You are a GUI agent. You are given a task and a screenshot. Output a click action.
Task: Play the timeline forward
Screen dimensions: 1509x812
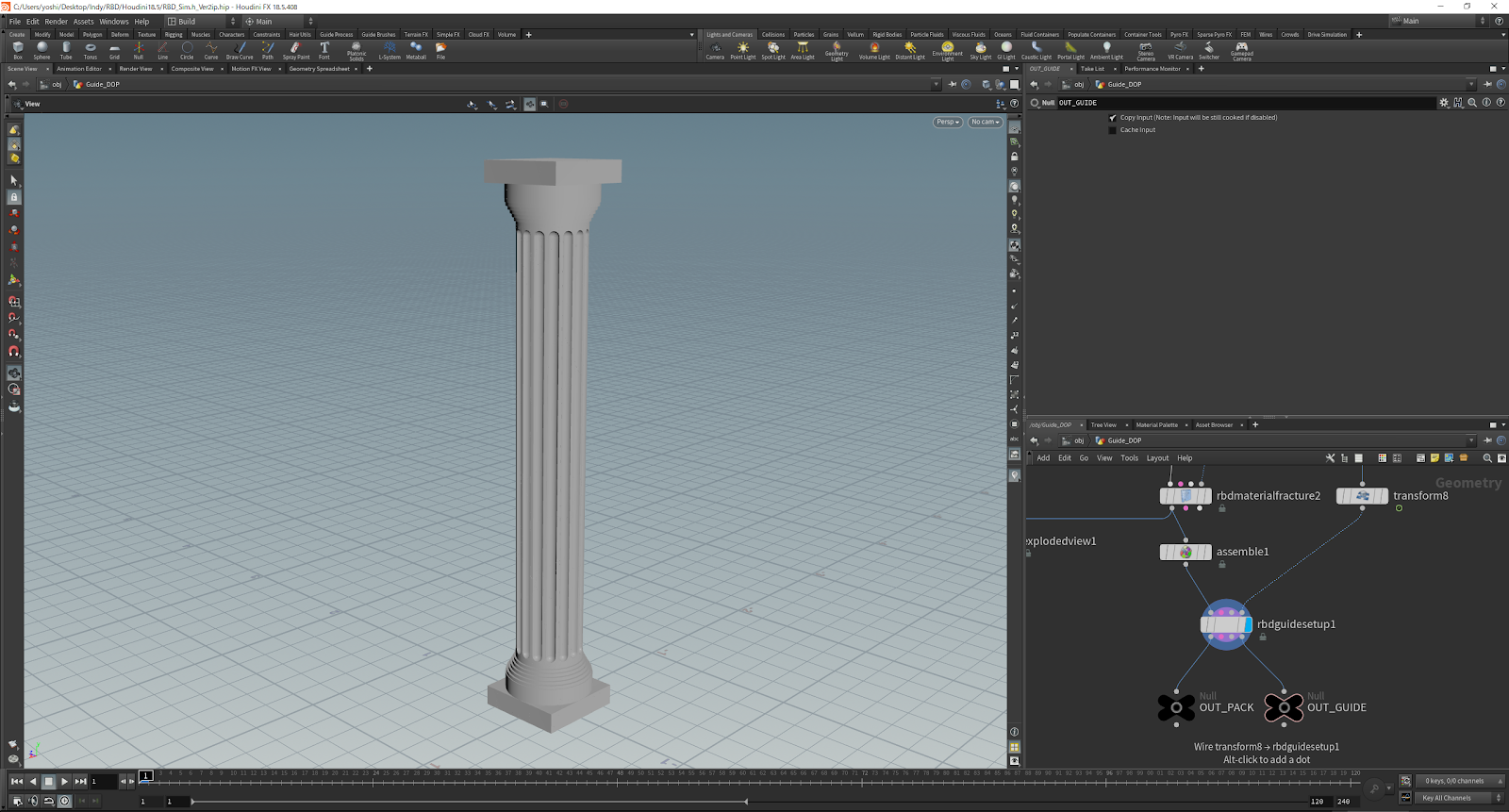pos(64,781)
